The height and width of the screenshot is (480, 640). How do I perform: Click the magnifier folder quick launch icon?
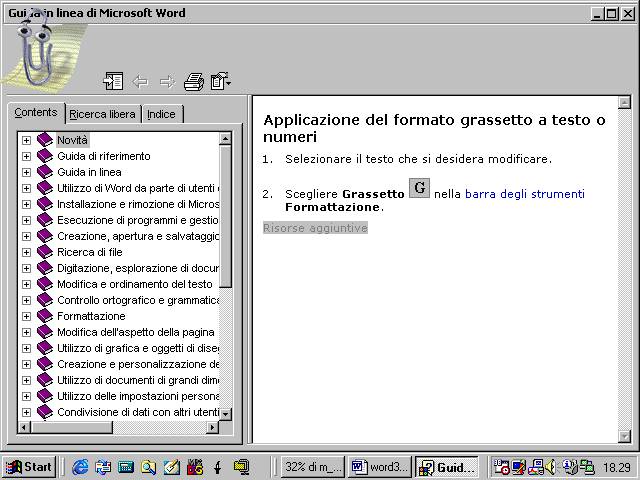(148, 467)
